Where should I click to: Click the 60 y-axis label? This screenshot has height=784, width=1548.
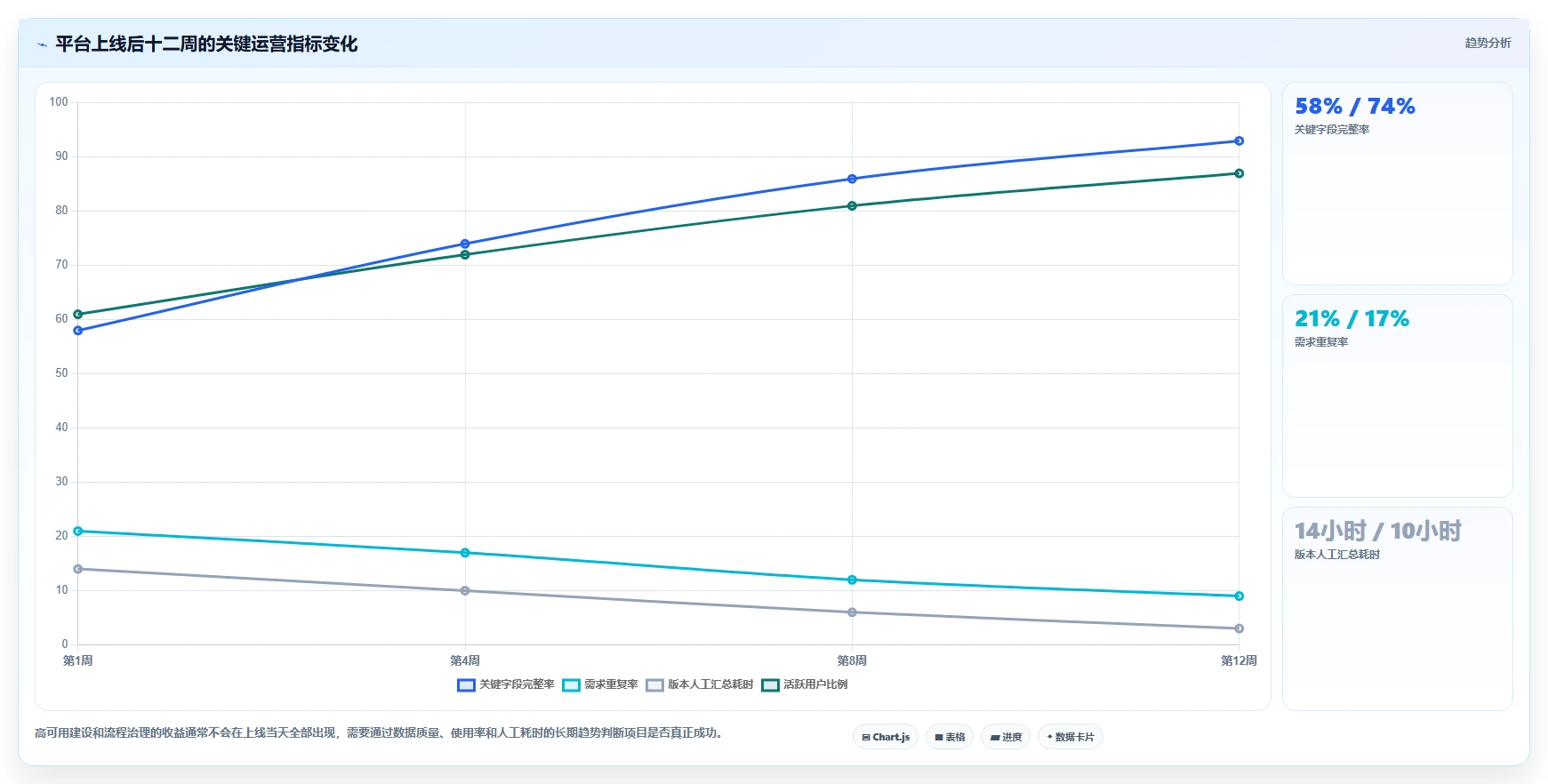[x=61, y=319]
